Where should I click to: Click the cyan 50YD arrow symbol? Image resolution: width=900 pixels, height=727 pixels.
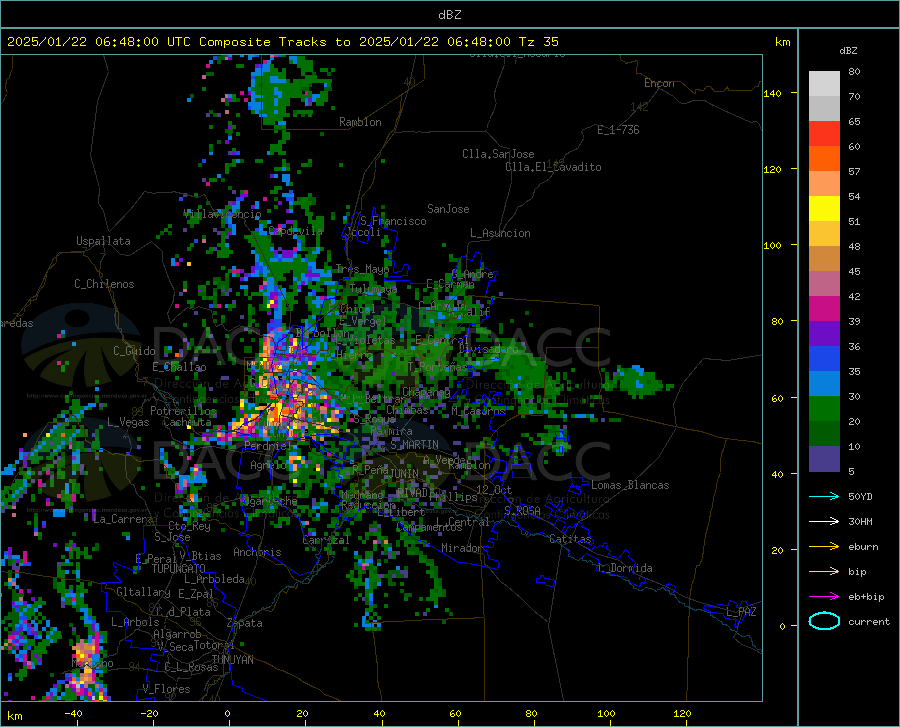coord(824,496)
